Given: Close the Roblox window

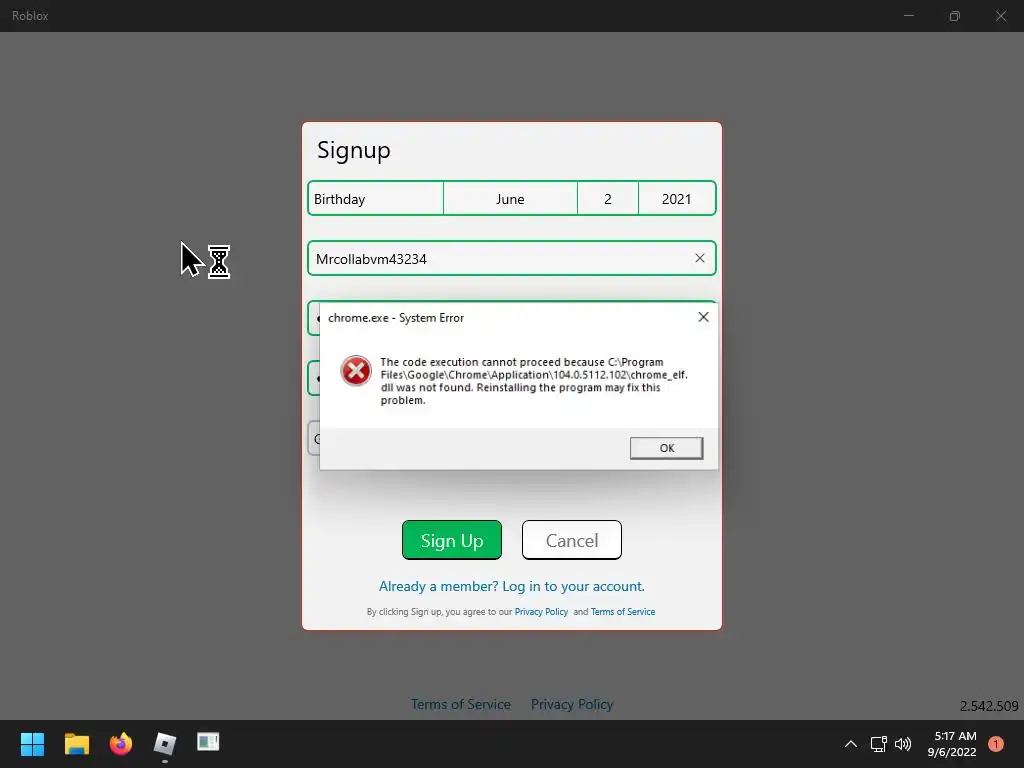Looking at the screenshot, I should coord(1000,16).
